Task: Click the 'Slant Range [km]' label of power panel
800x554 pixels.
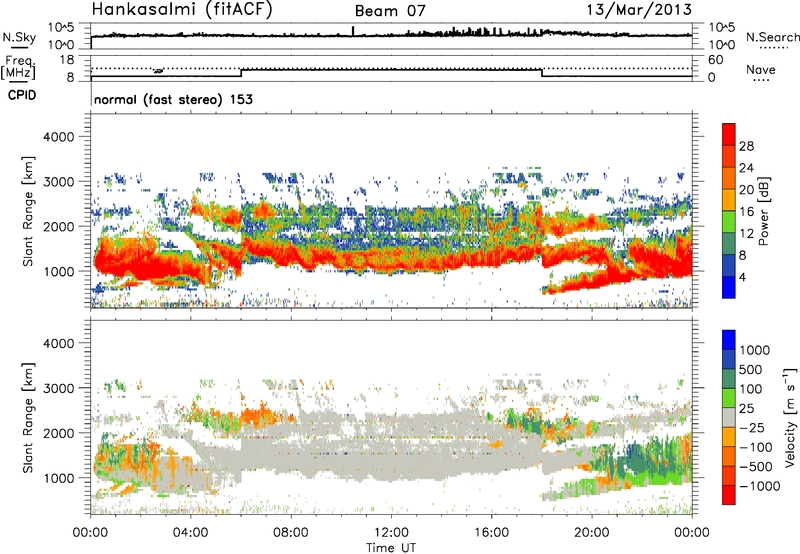Action: click(28, 211)
